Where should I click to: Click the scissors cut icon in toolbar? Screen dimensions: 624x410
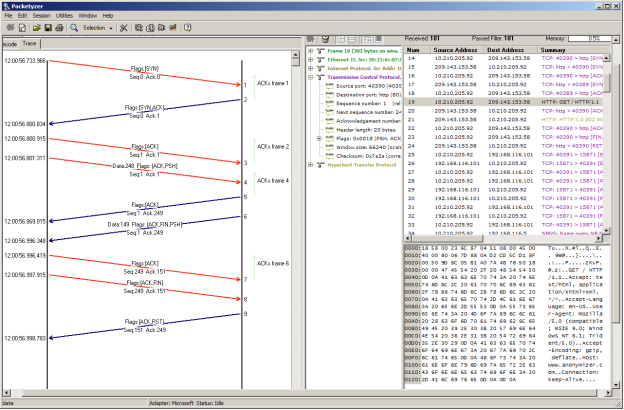[124, 28]
